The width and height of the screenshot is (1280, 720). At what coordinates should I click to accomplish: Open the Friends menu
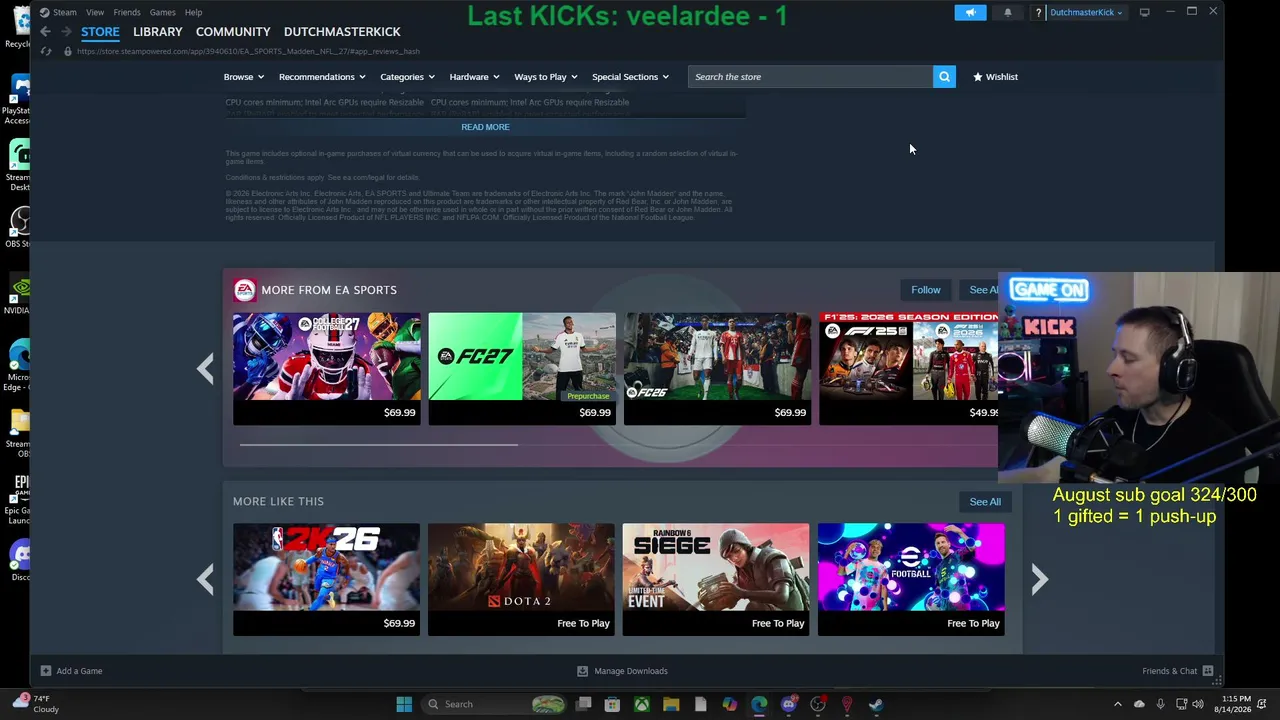pos(127,12)
